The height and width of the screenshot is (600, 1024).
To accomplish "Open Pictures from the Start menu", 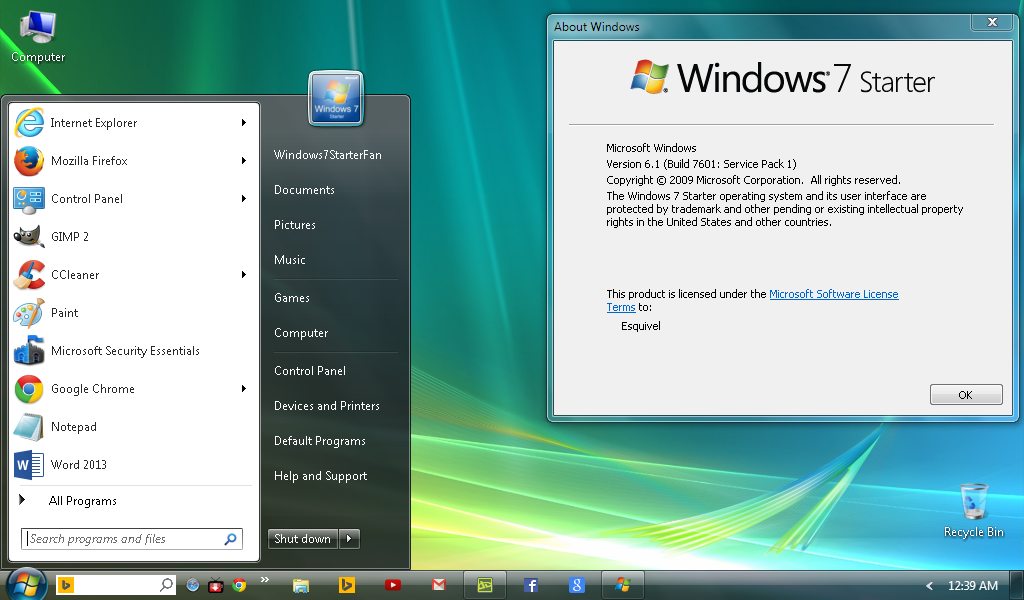I will pos(295,225).
